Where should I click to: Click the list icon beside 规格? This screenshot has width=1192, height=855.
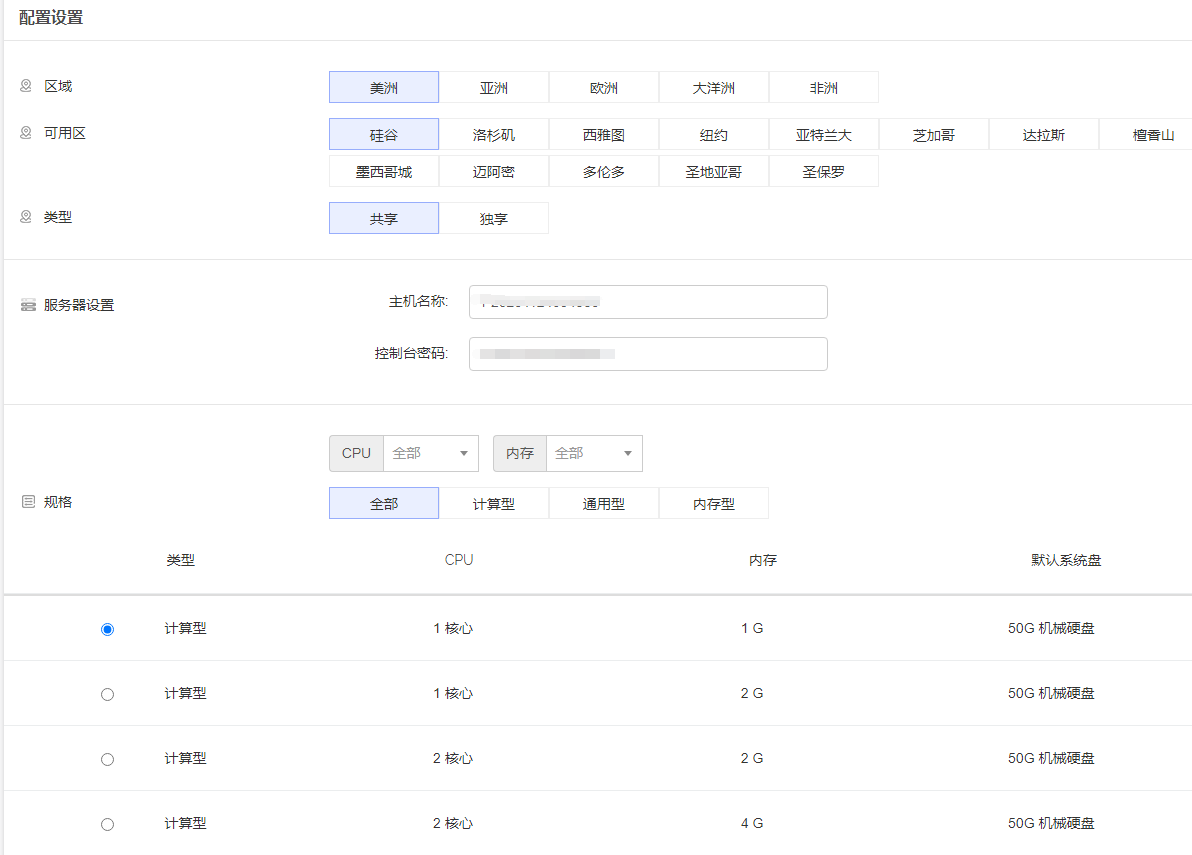pyautogui.click(x=28, y=502)
